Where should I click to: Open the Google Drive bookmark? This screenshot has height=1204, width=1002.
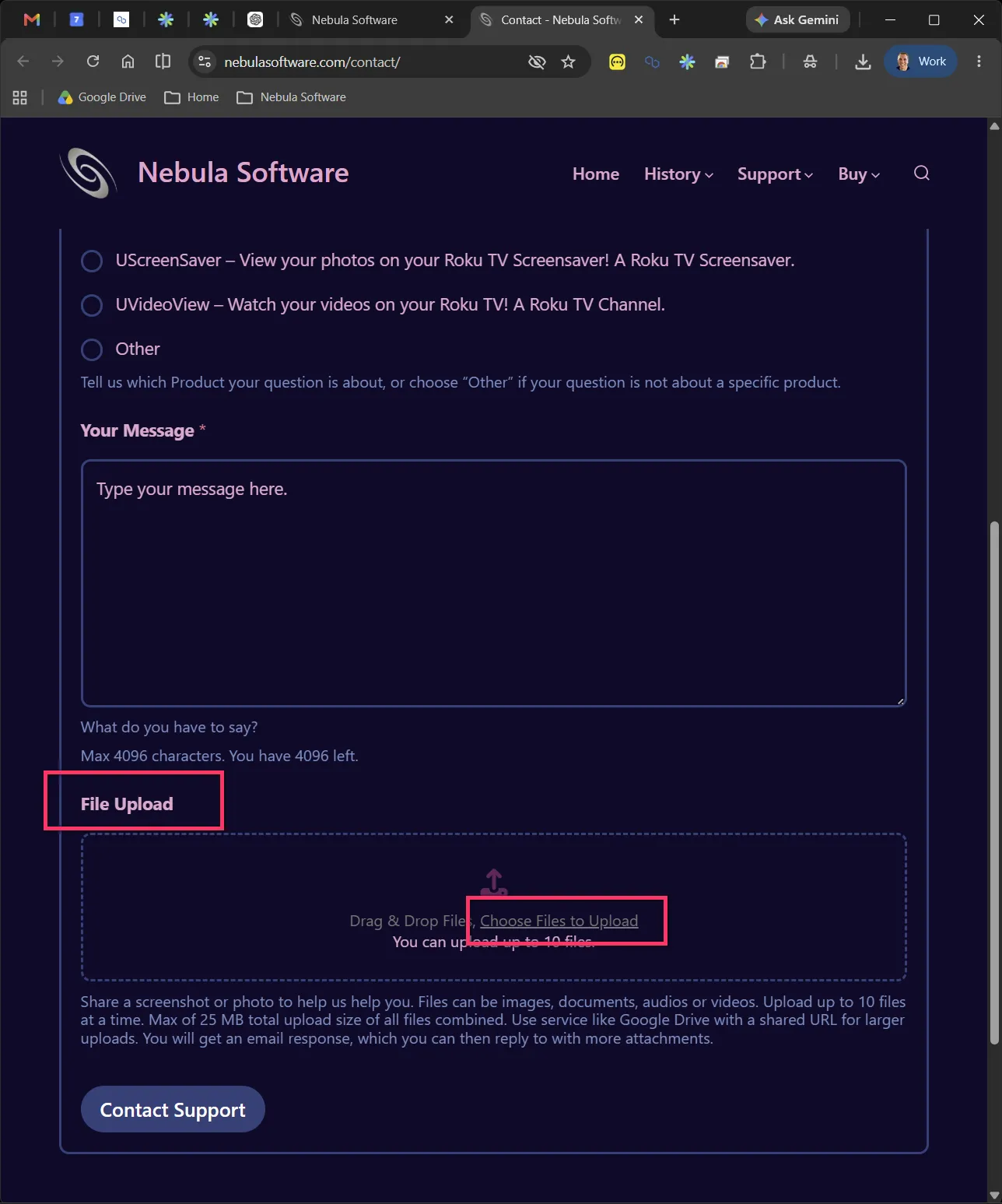(102, 97)
